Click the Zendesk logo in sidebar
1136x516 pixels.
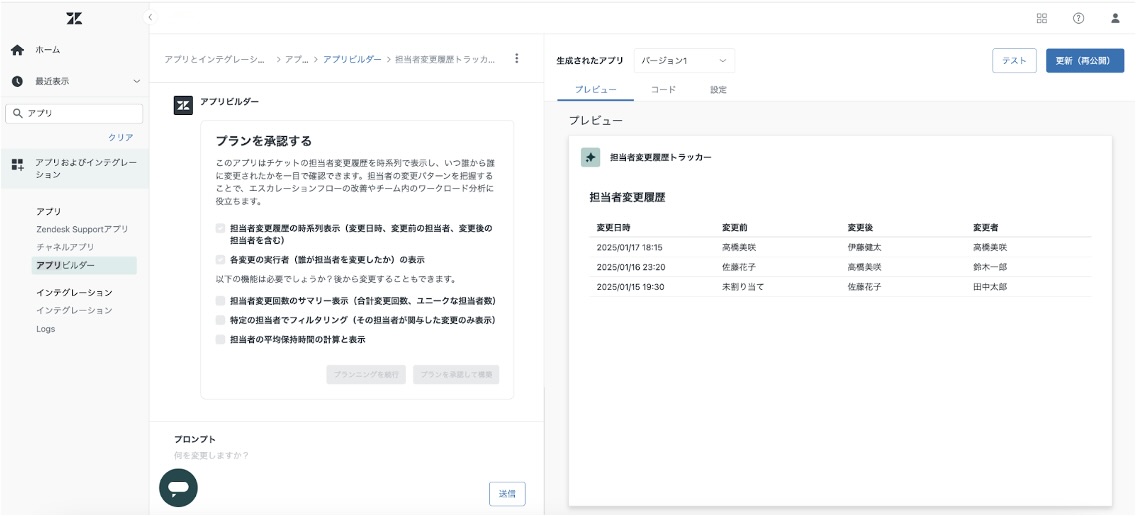tap(74, 18)
